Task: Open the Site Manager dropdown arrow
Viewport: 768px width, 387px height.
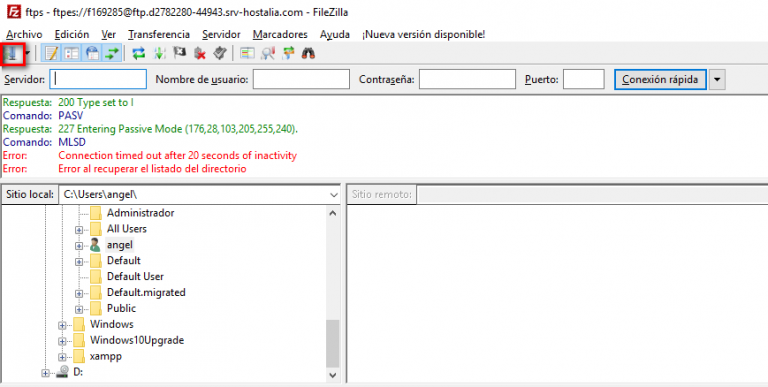Action: click(27, 53)
